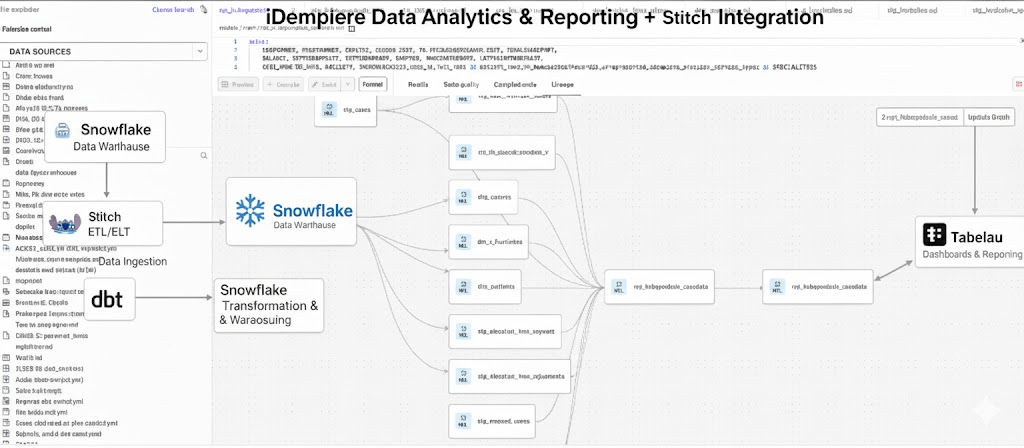Click the model icon on the 'dts_patients' node
This screenshot has height=448, width=1024.
click(463, 287)
